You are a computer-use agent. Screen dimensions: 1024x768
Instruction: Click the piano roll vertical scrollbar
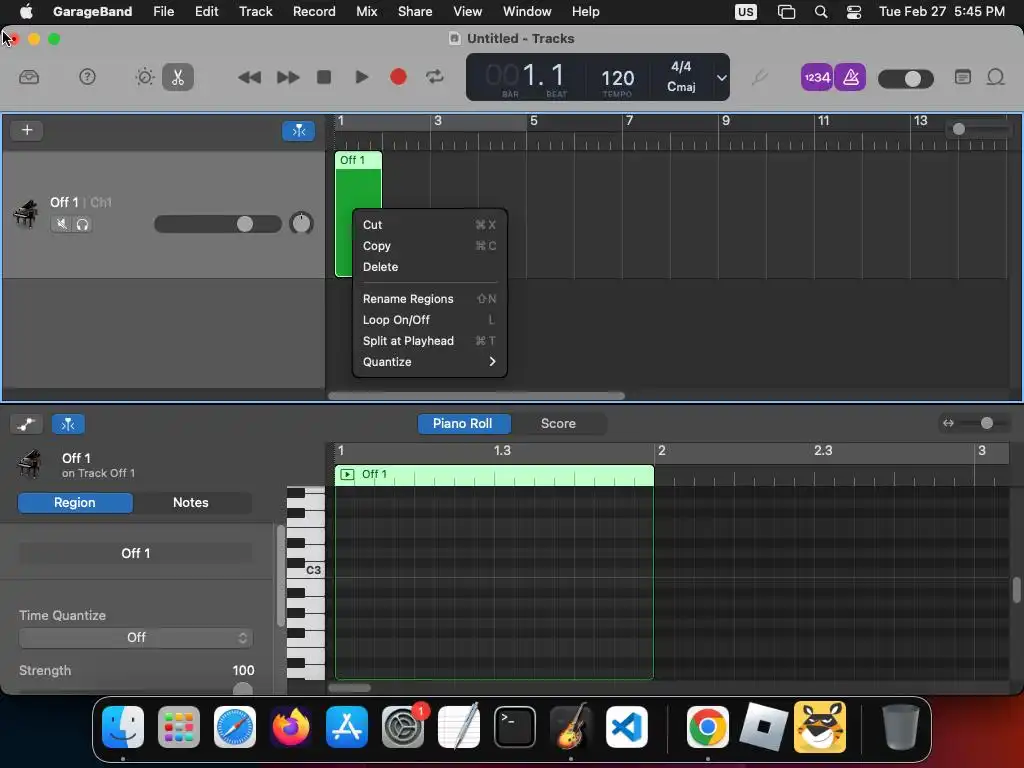tap(1016, 590)
